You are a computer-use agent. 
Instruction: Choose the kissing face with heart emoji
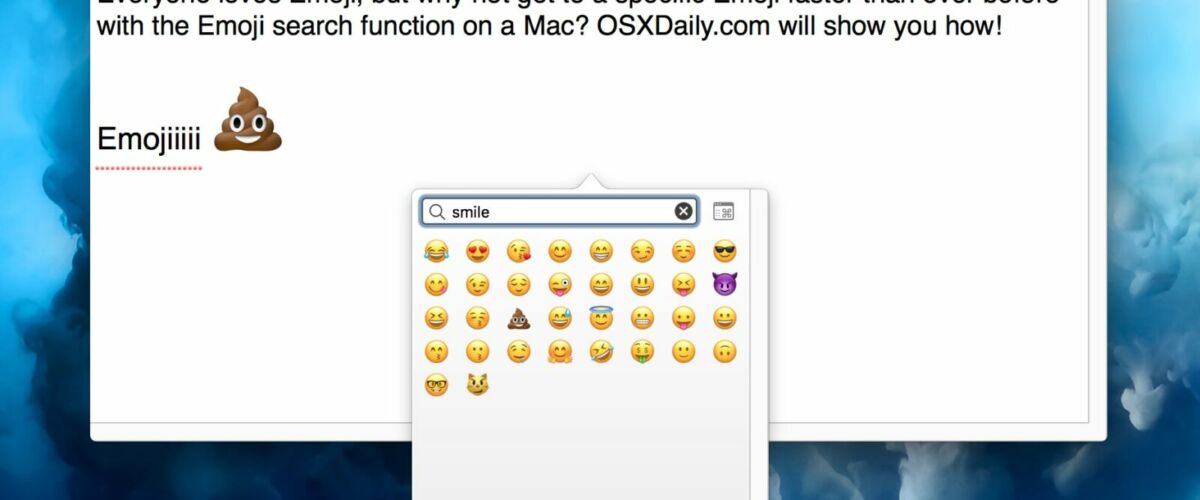coord(519,252)
